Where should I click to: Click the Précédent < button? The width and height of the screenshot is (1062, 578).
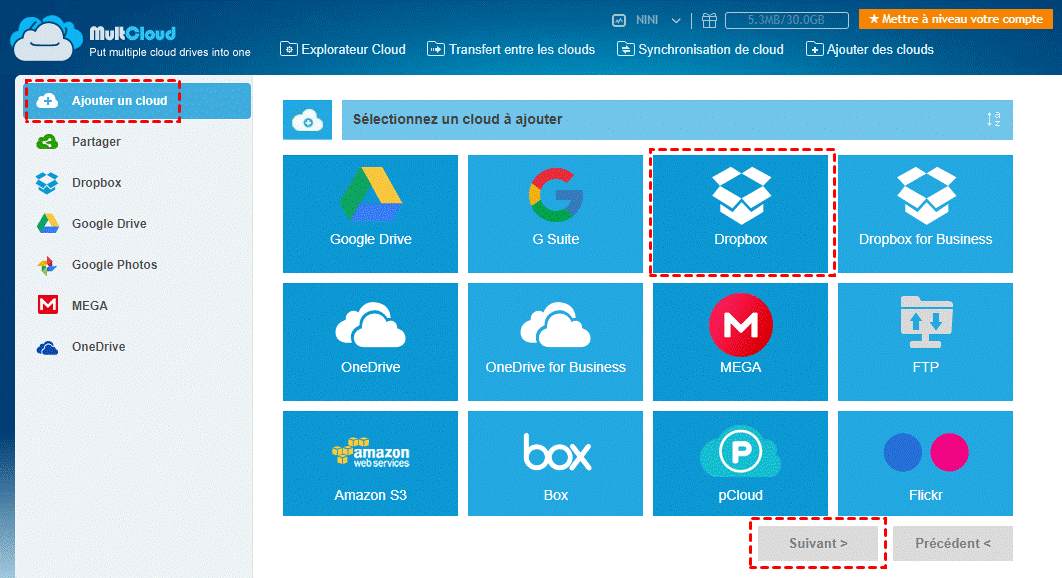click(x=953, y=543)
